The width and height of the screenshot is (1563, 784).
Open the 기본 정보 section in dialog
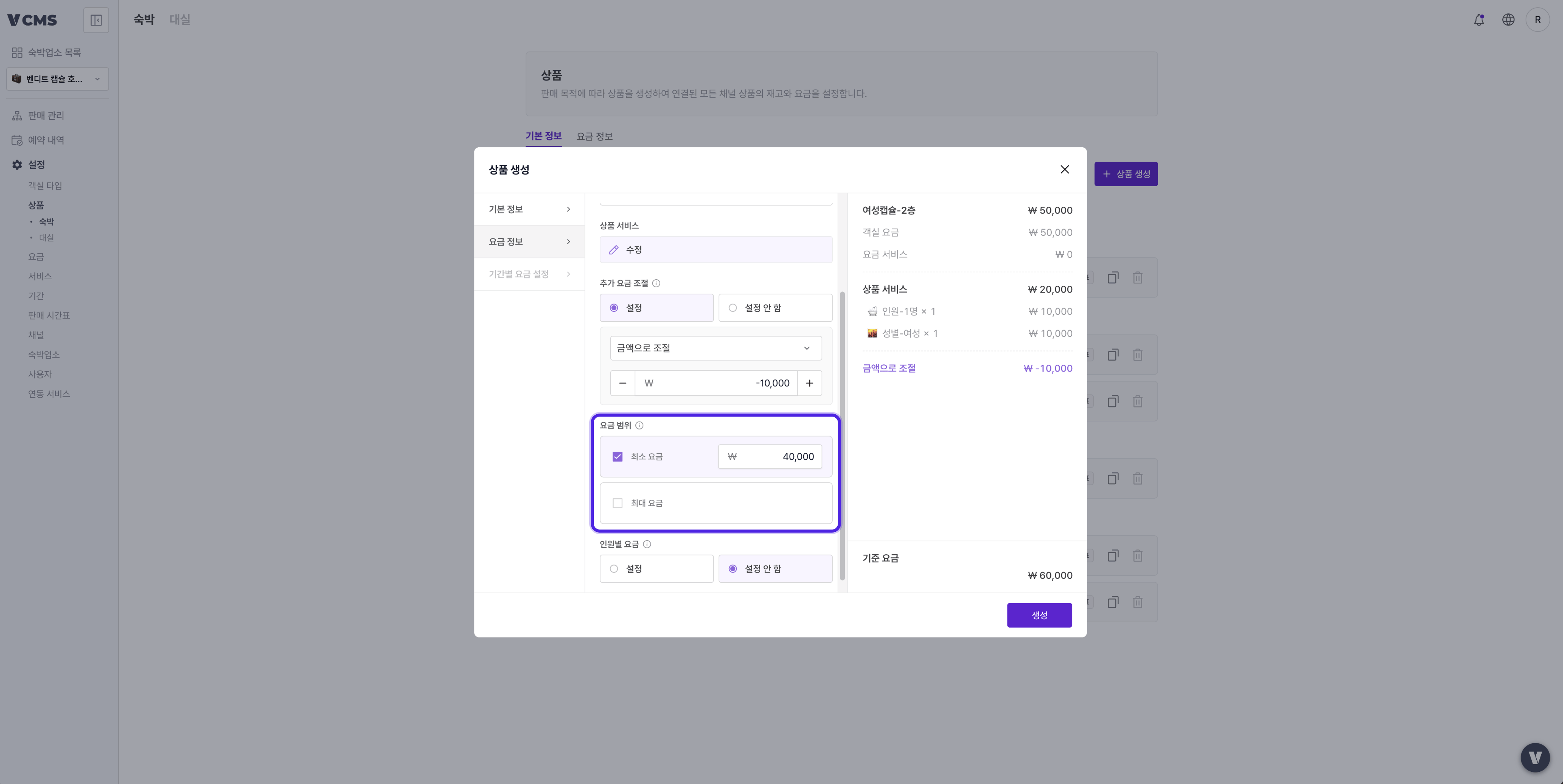click(x=529, y=209)
